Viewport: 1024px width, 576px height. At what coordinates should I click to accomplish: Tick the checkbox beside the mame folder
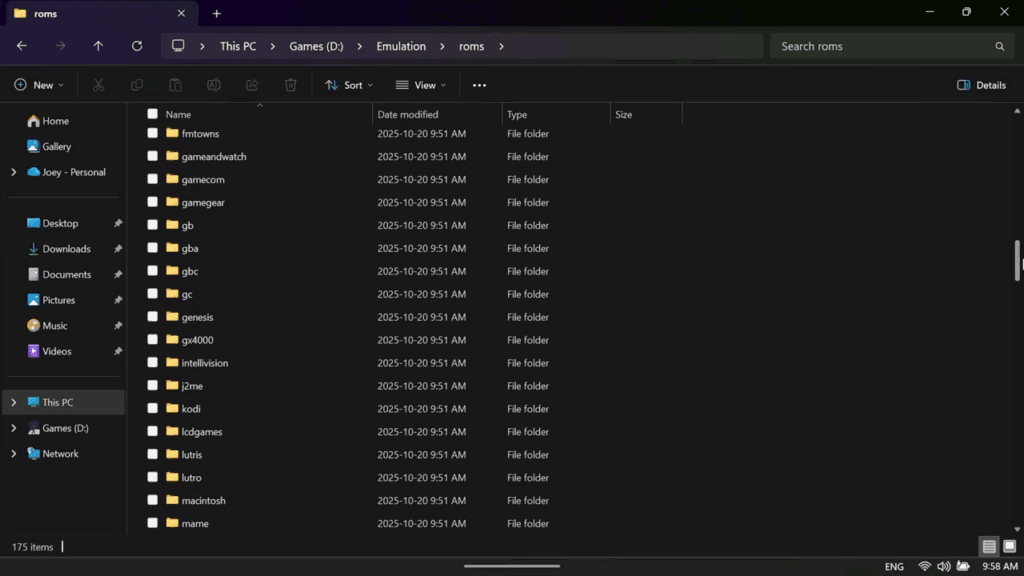click(152, 523)
